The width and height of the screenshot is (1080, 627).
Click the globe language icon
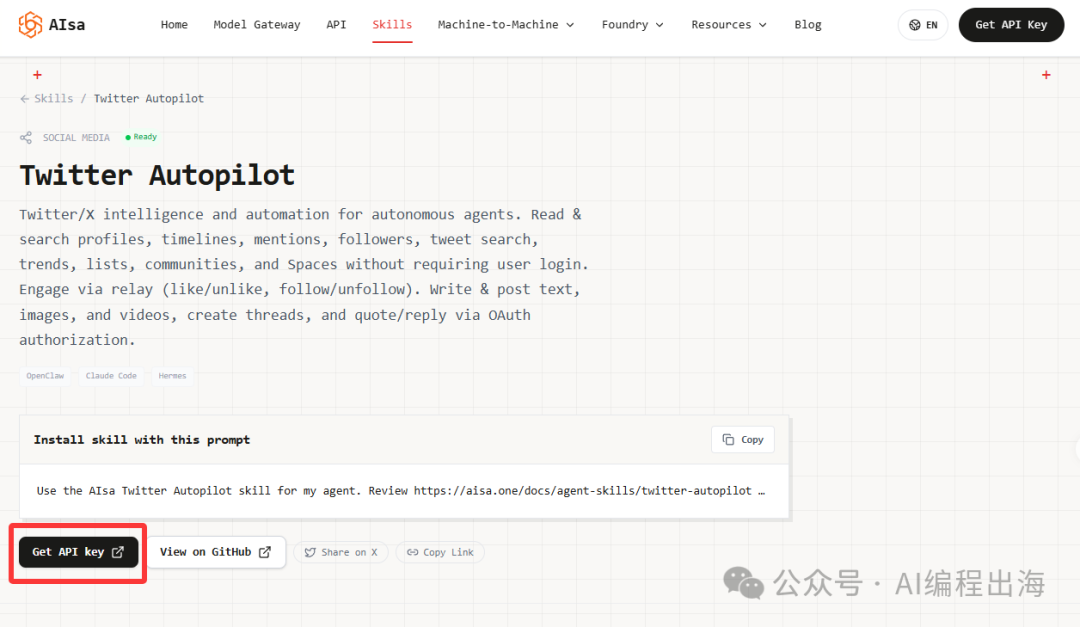point(915,25)
